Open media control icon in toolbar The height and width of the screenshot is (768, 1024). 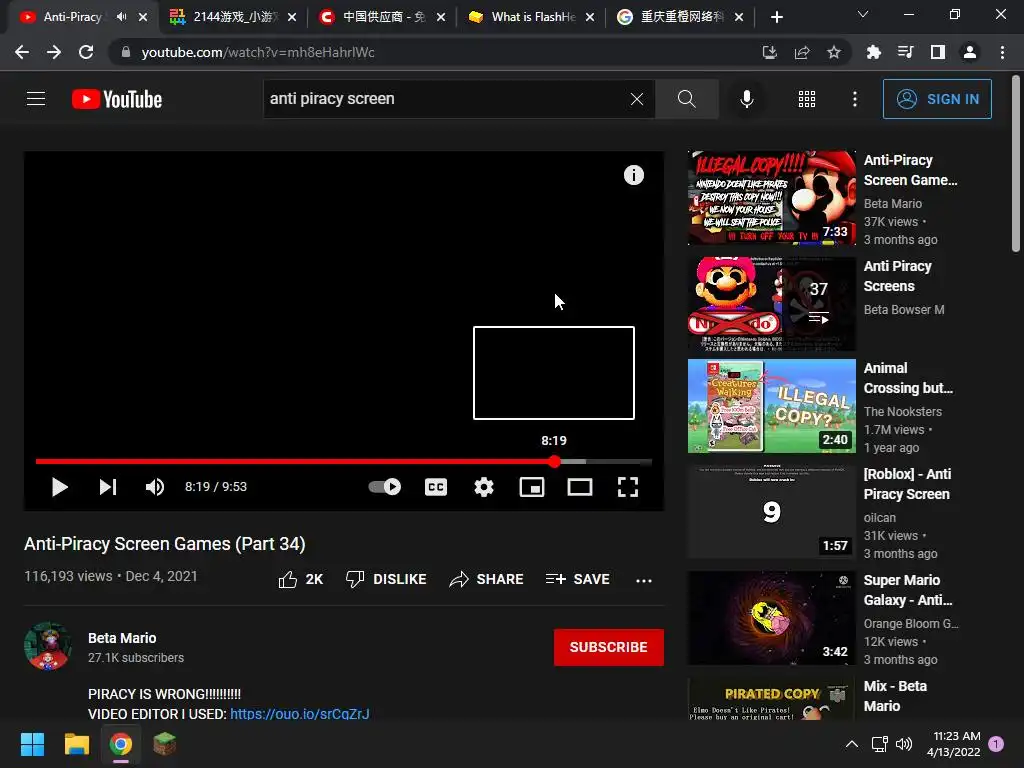905,52
